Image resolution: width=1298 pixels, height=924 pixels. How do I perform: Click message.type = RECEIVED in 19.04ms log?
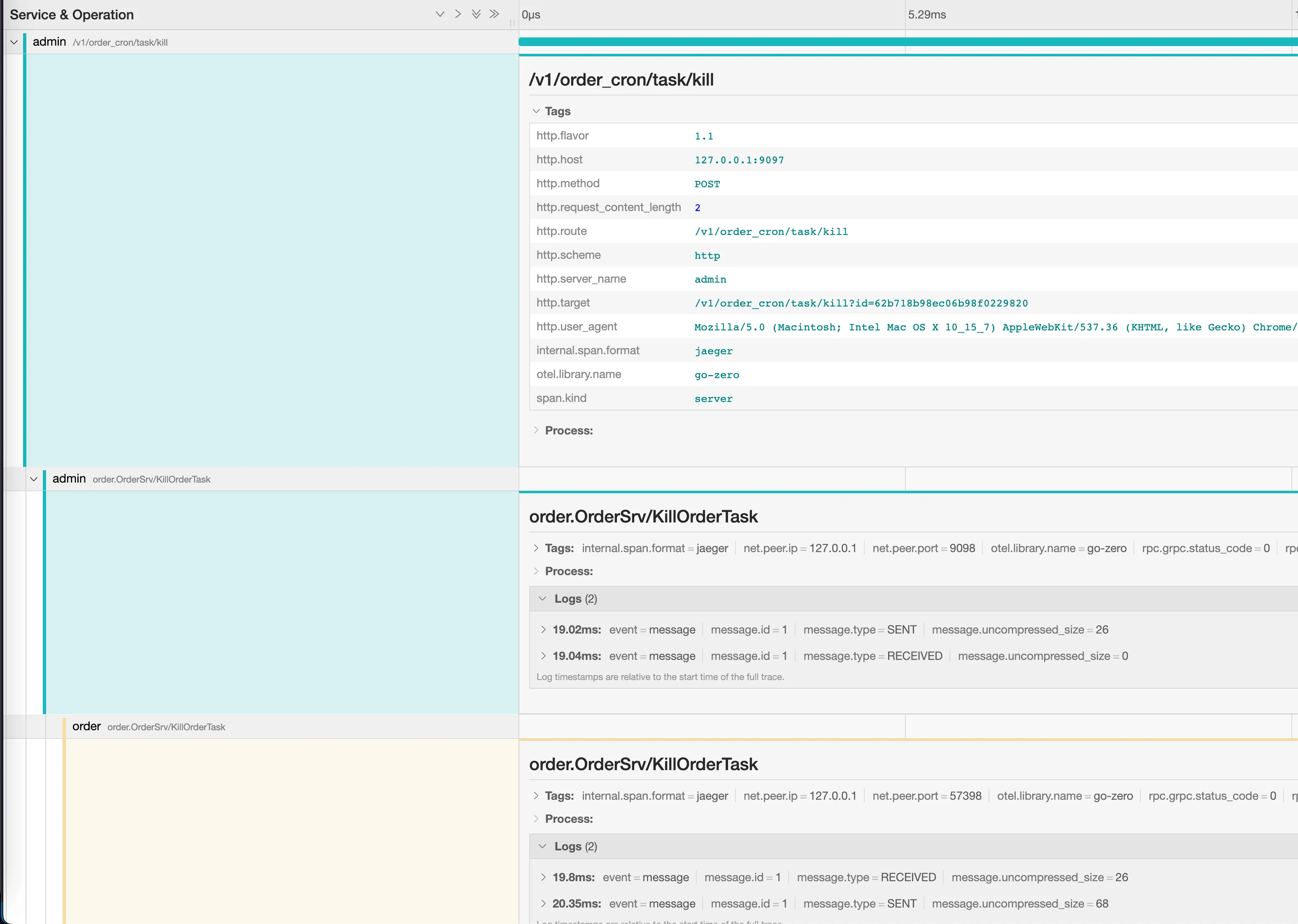[873, 656]
